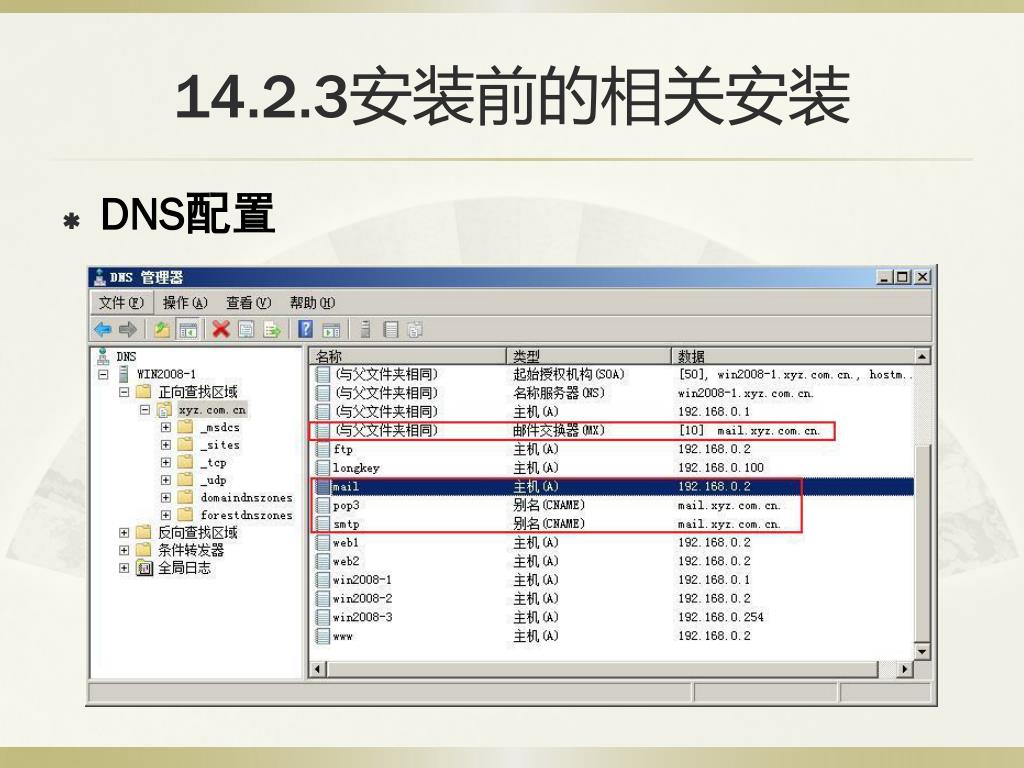Screen dimensions: 1024x768
Task: Select the mail host (A) record
Action: (x=613, y=487)
